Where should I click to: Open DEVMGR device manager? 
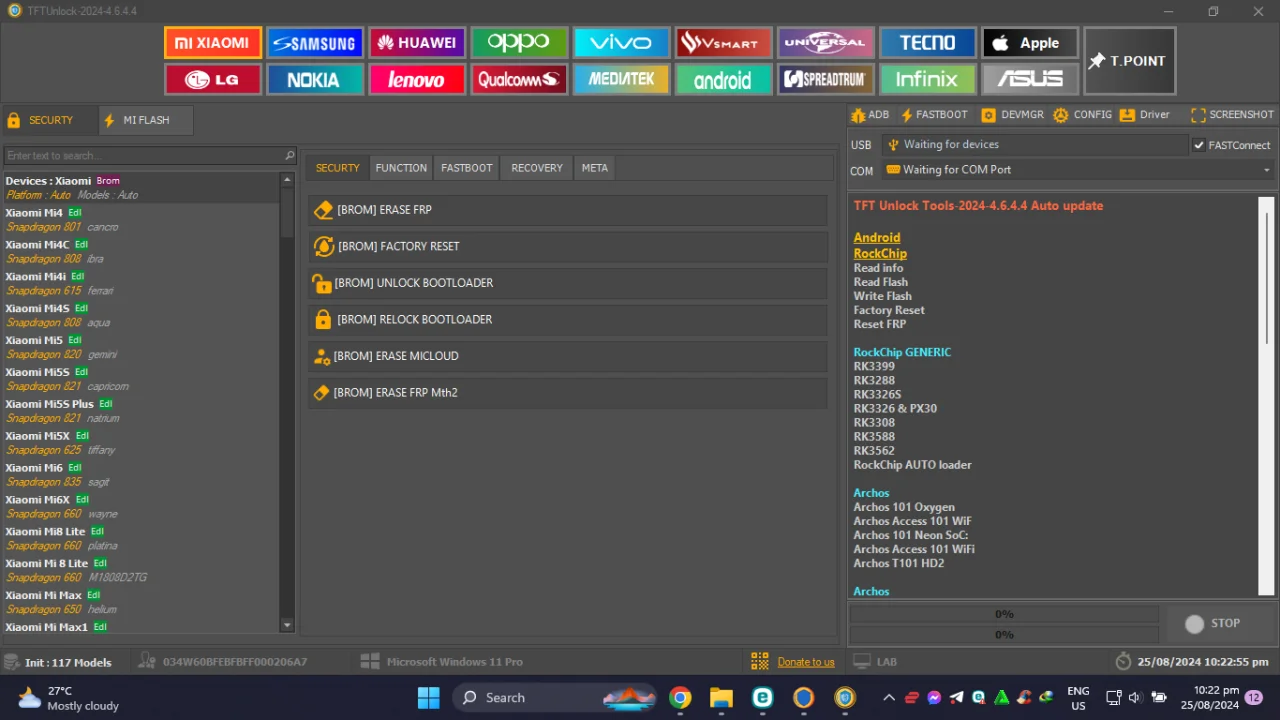tap(1012, 115)
